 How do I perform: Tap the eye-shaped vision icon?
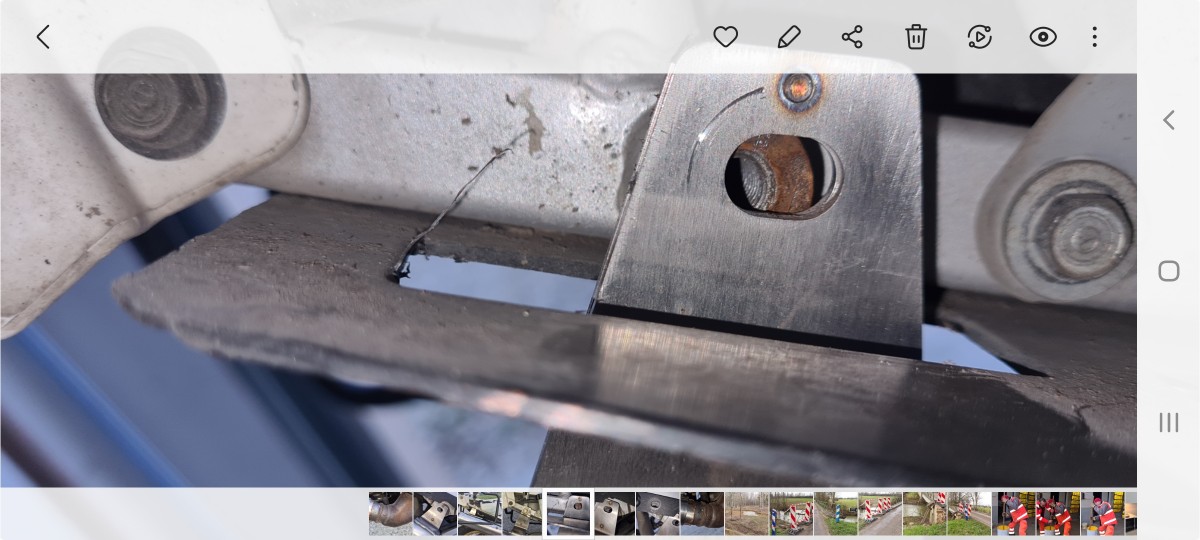[1043, 37]
